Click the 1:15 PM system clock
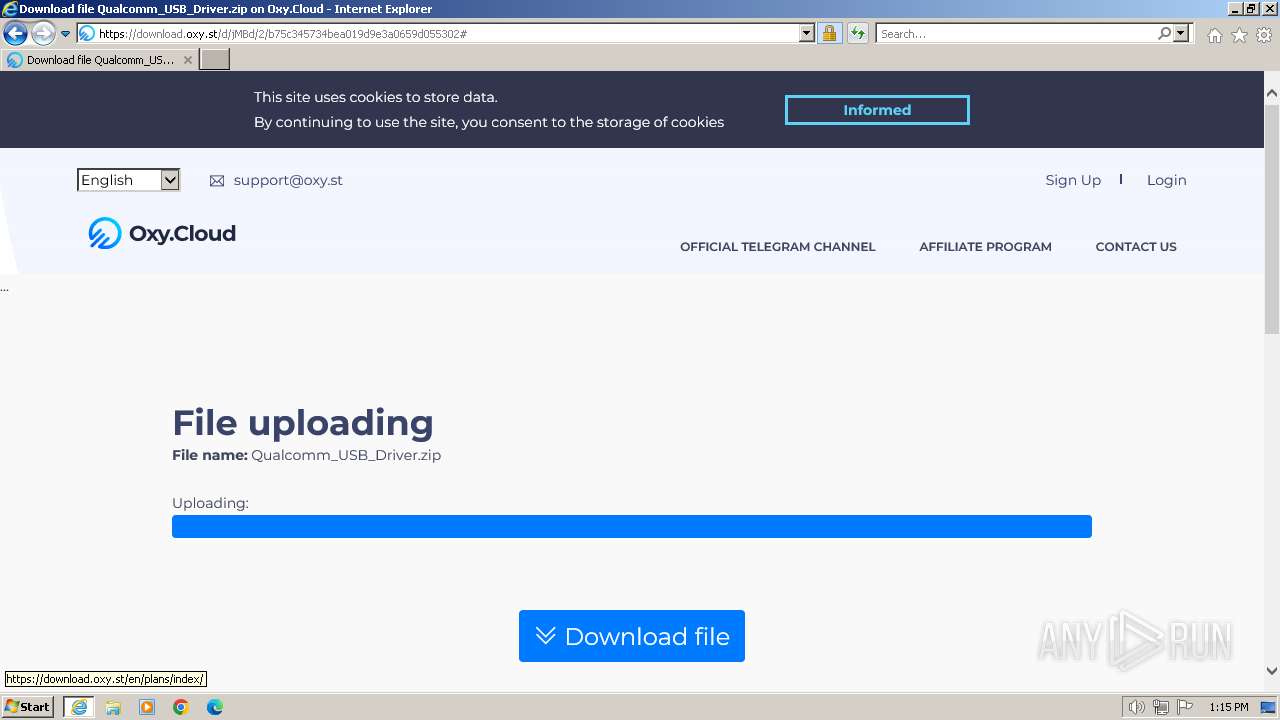Viewport: 1280px width, 720px height. (1228, 707)
